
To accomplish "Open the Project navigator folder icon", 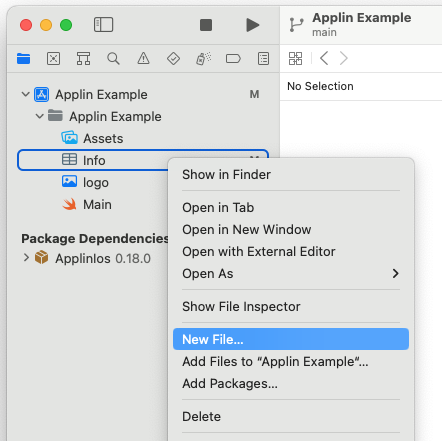I will 24,59.
